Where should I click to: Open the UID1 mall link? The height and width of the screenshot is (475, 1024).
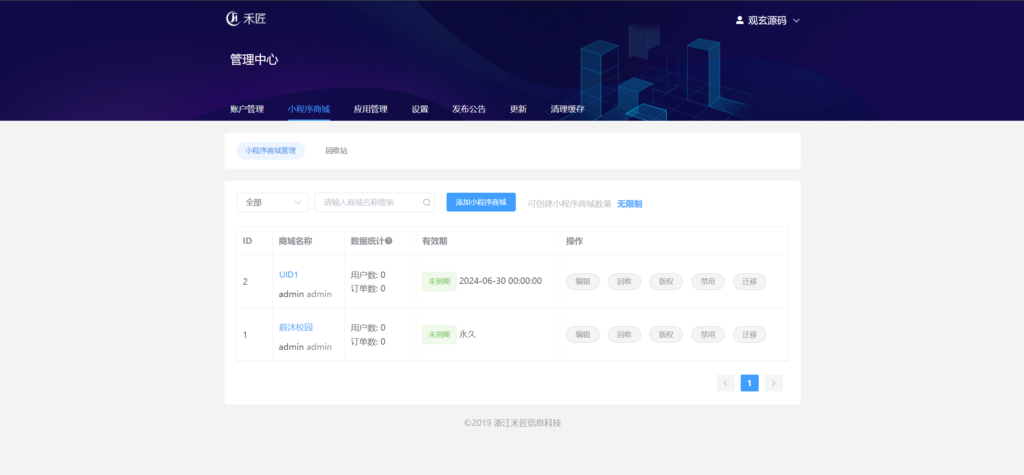click(x=289, y=274)
